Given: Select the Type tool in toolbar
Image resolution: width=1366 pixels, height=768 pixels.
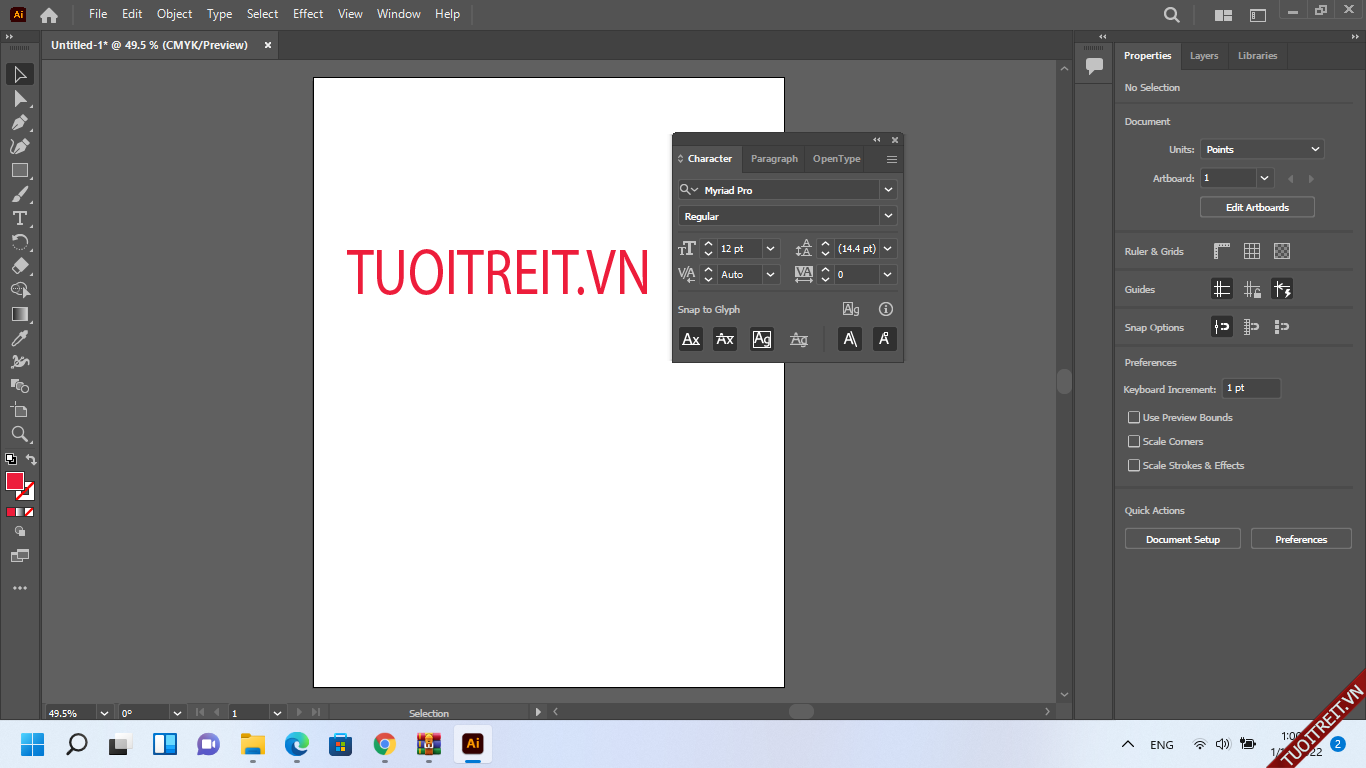Looking at the screenshot, I should pyautogui.click(x=19, y=218).
